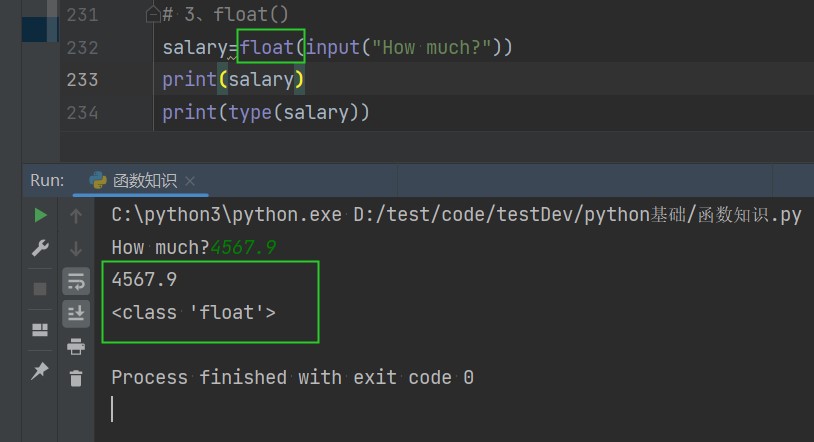This screenshot has height=442, width=814.
Task: Toggle Soft-Wrap in the console
Action: [76, 281]
